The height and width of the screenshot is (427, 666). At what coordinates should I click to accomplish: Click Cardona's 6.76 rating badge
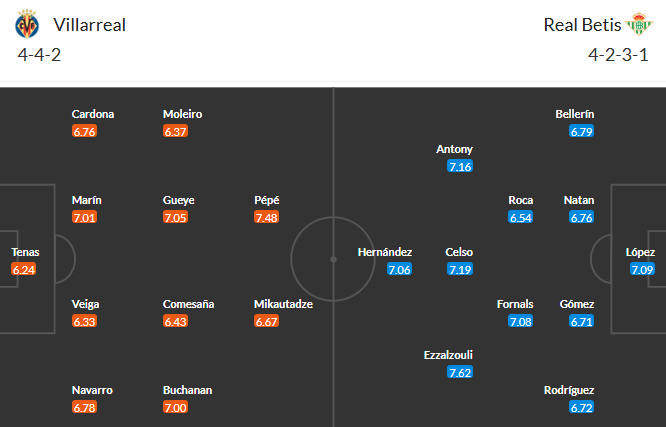coord(85,131)
